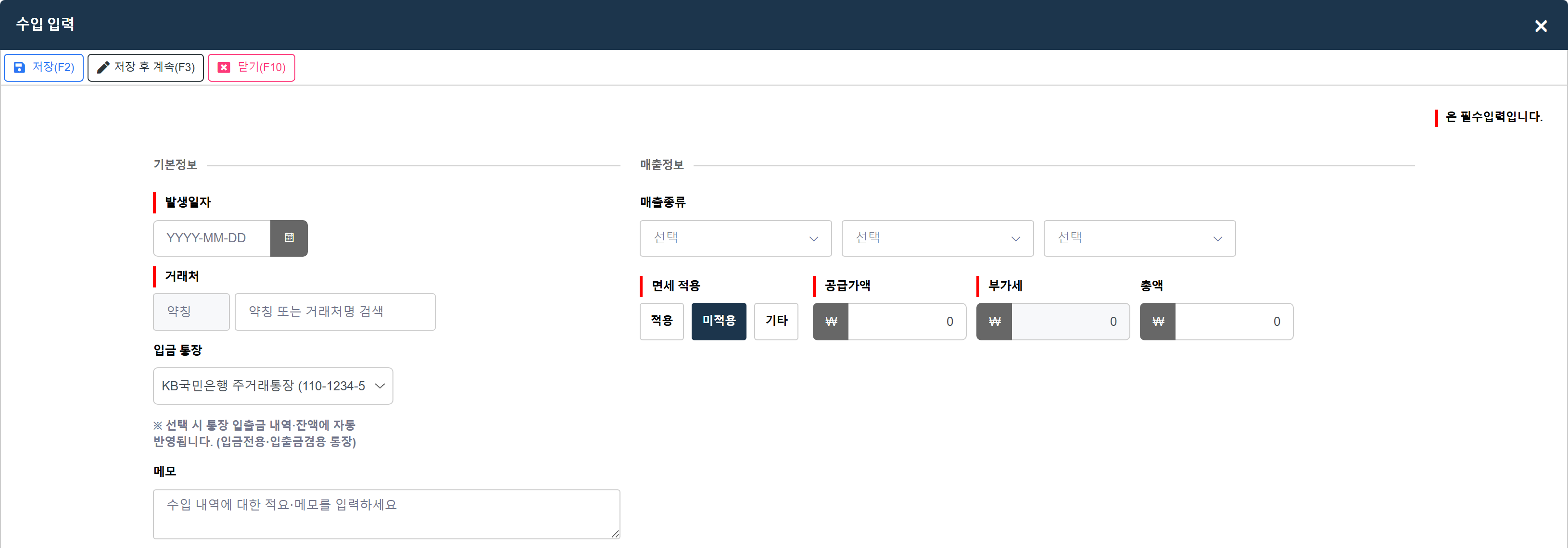The image size is (1568, 548).
Task: Expand the second 매출종류 선택 dropdown
Action: [937, 238]
